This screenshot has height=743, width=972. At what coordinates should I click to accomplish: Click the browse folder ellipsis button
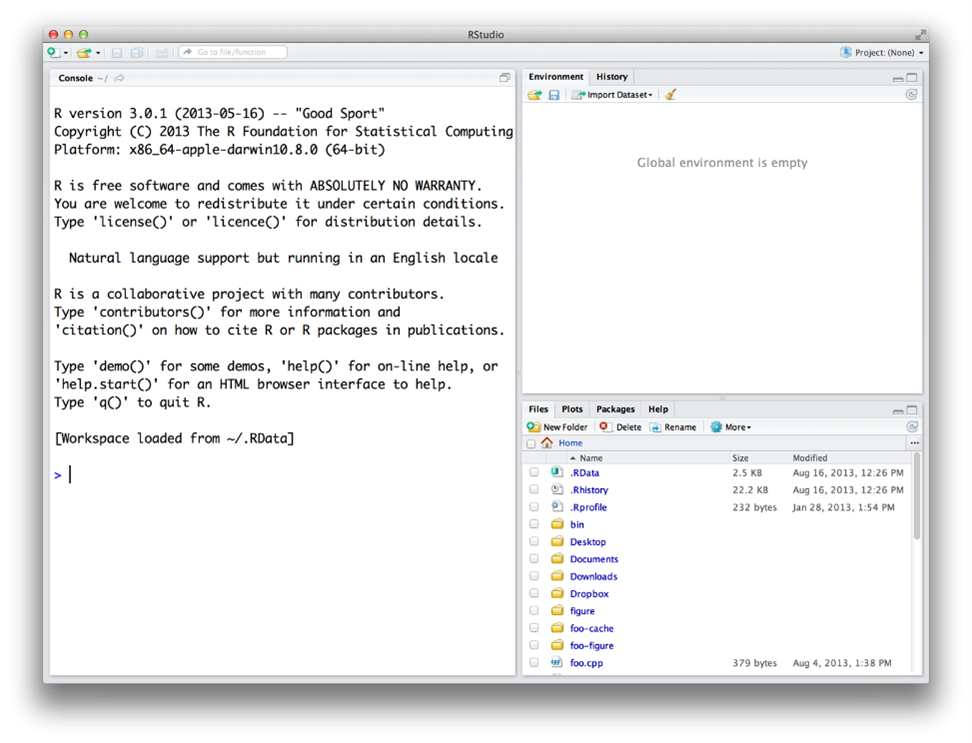point(914,443)
